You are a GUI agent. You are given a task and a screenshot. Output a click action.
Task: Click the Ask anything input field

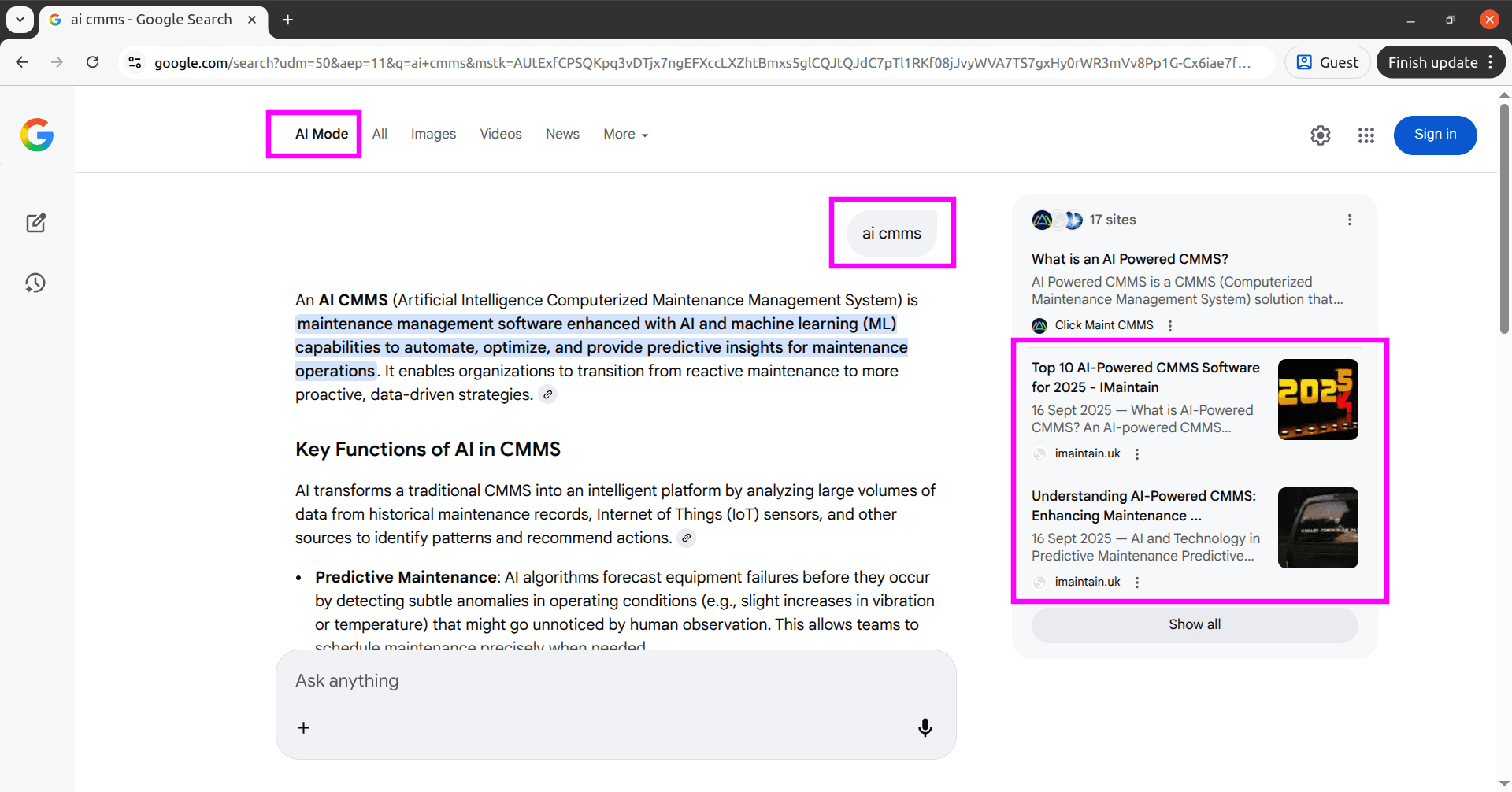[551, 680]
